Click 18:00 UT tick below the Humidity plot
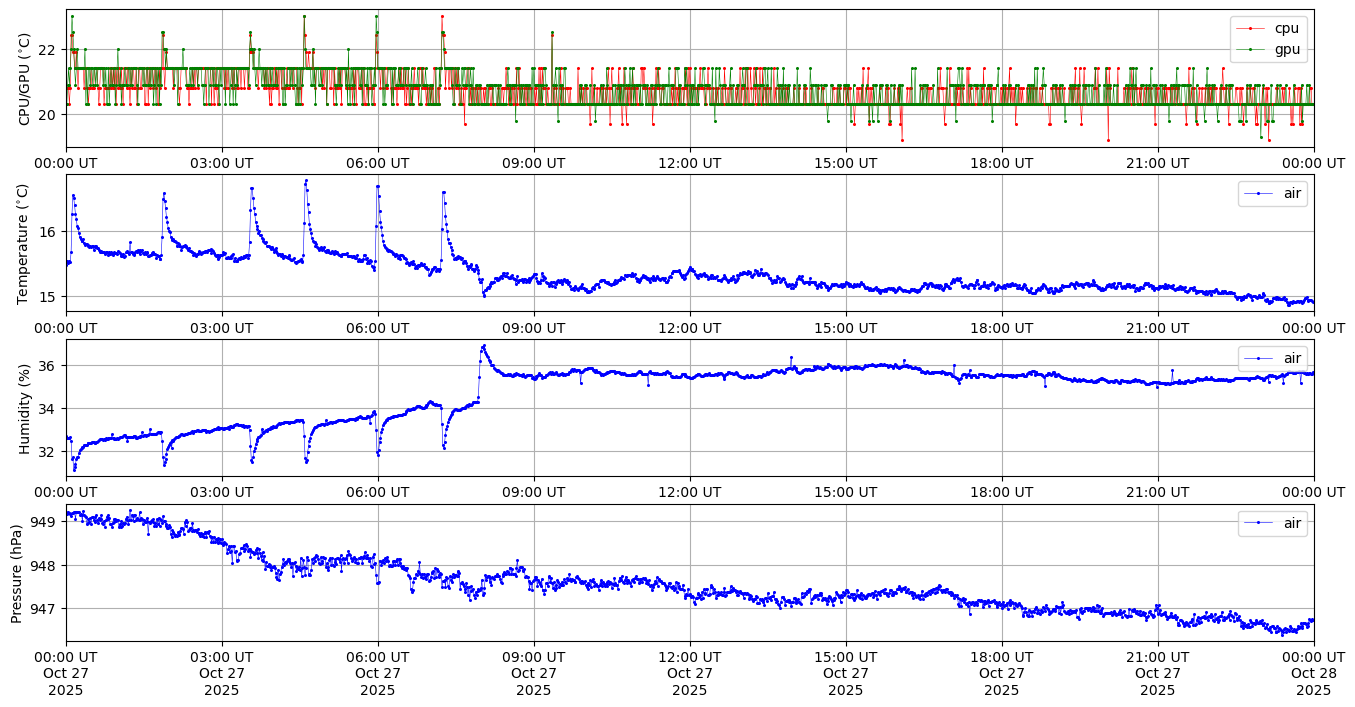Viewport: 1355px width, 707px height. (x=1001, y=492)
